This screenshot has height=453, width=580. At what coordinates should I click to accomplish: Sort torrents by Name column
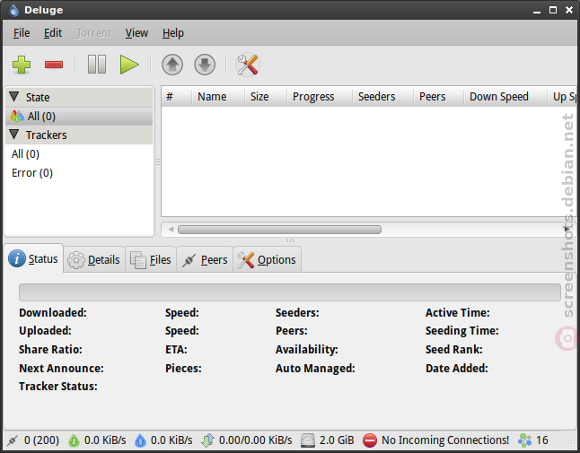[218, 97]
